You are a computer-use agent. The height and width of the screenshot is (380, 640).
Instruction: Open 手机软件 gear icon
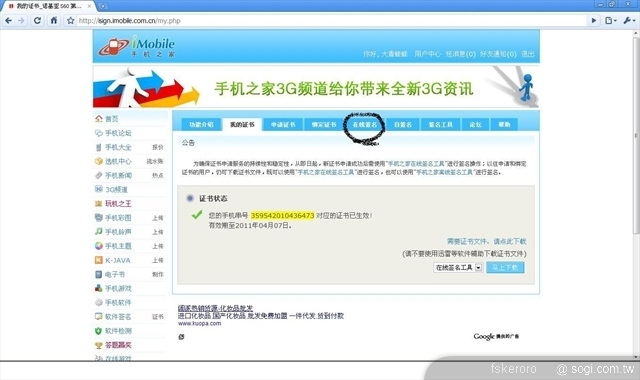click(98, 302)
